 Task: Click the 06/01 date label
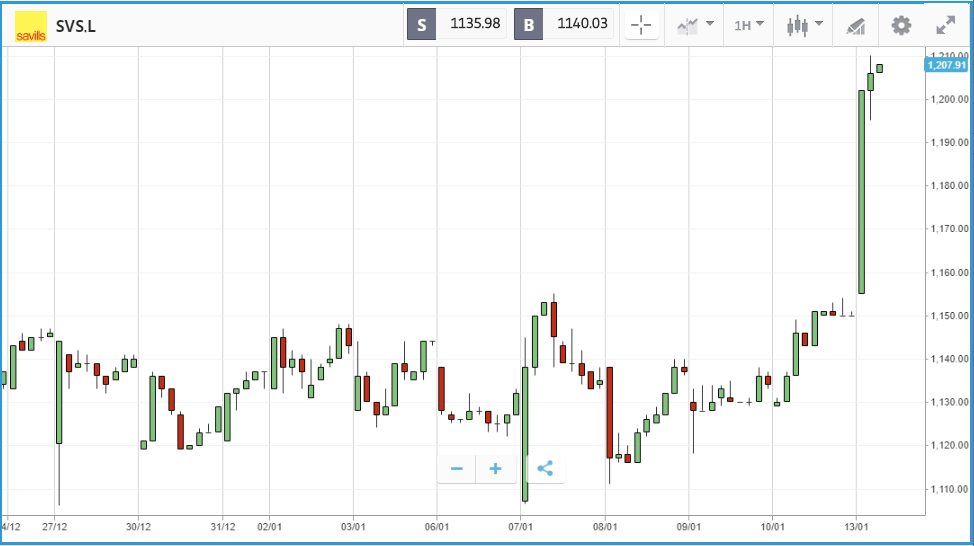[437, 527]
